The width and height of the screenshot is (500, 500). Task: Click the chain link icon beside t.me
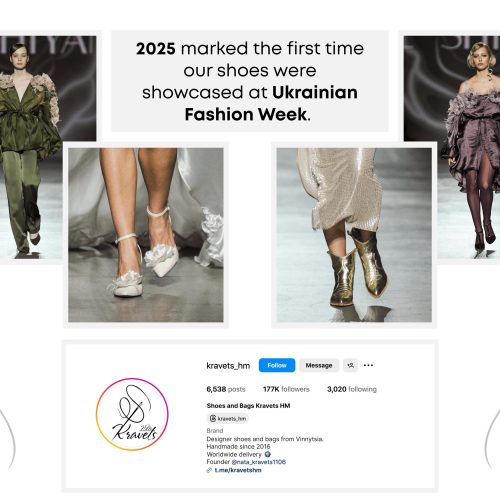click(x=209, y=470)
